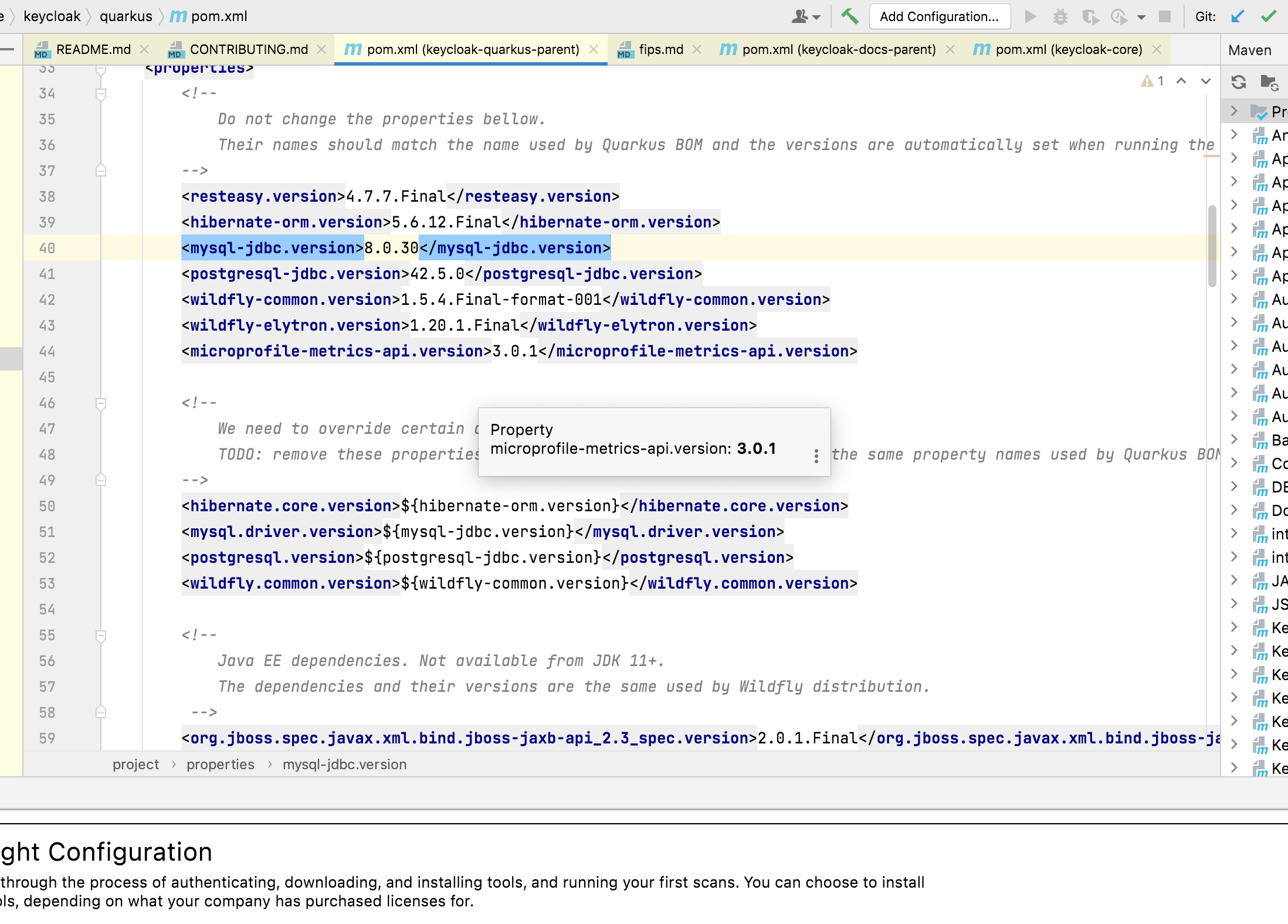Open three-dot menu in property tooltip
The height and width of the screenshot is (924, 1288).
point(815,456)
